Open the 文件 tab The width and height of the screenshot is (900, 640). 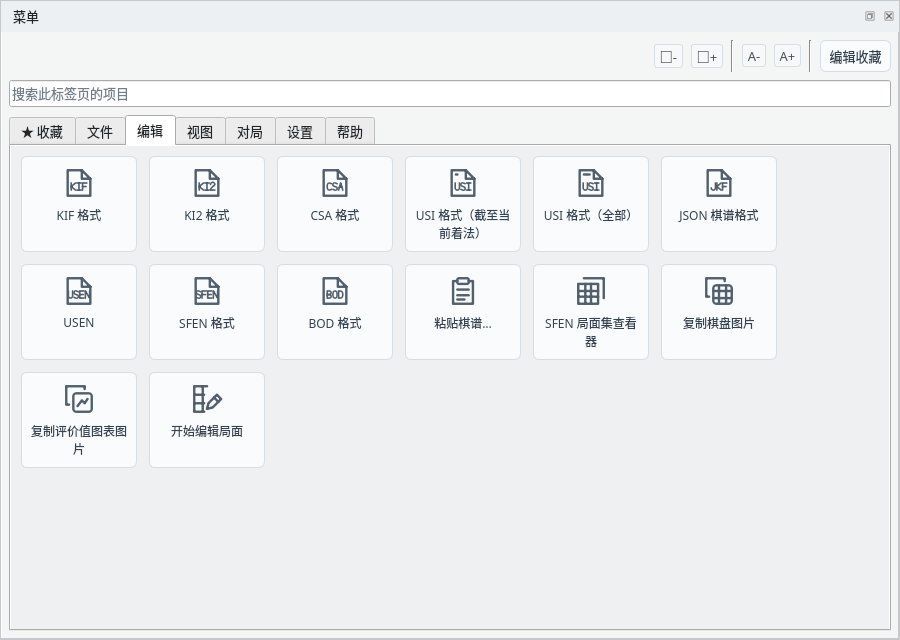click(100, 132)
